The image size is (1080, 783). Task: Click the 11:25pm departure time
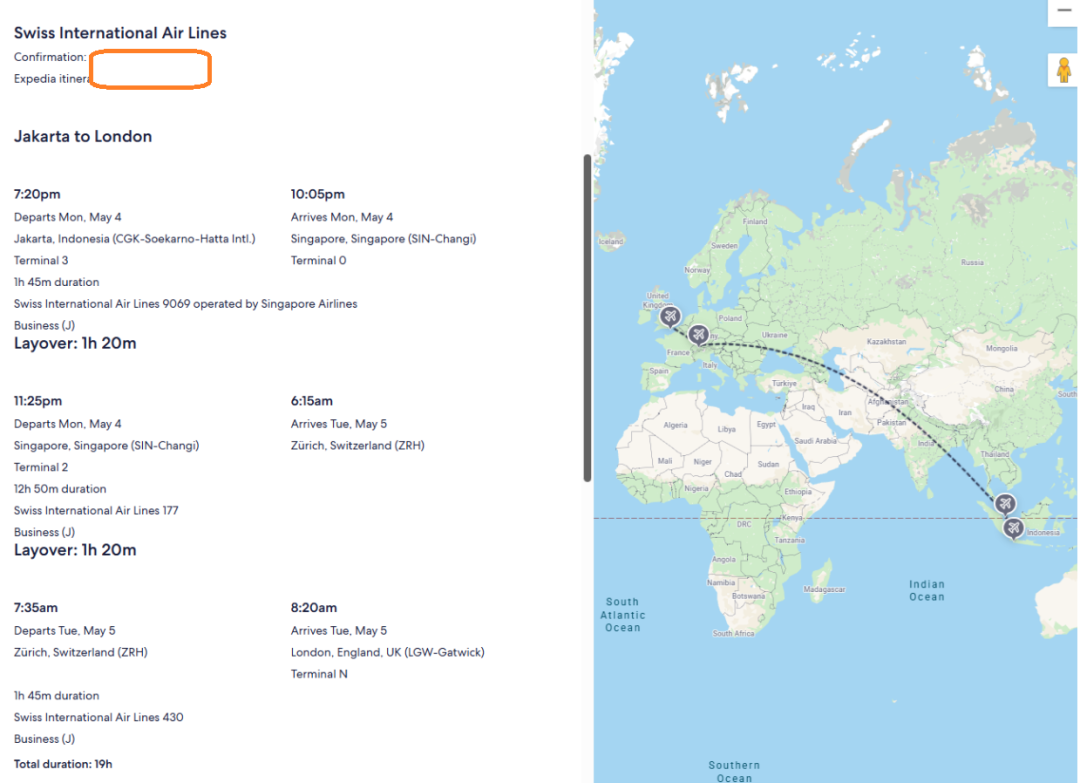pyautogui.click(x=38, y=401)
